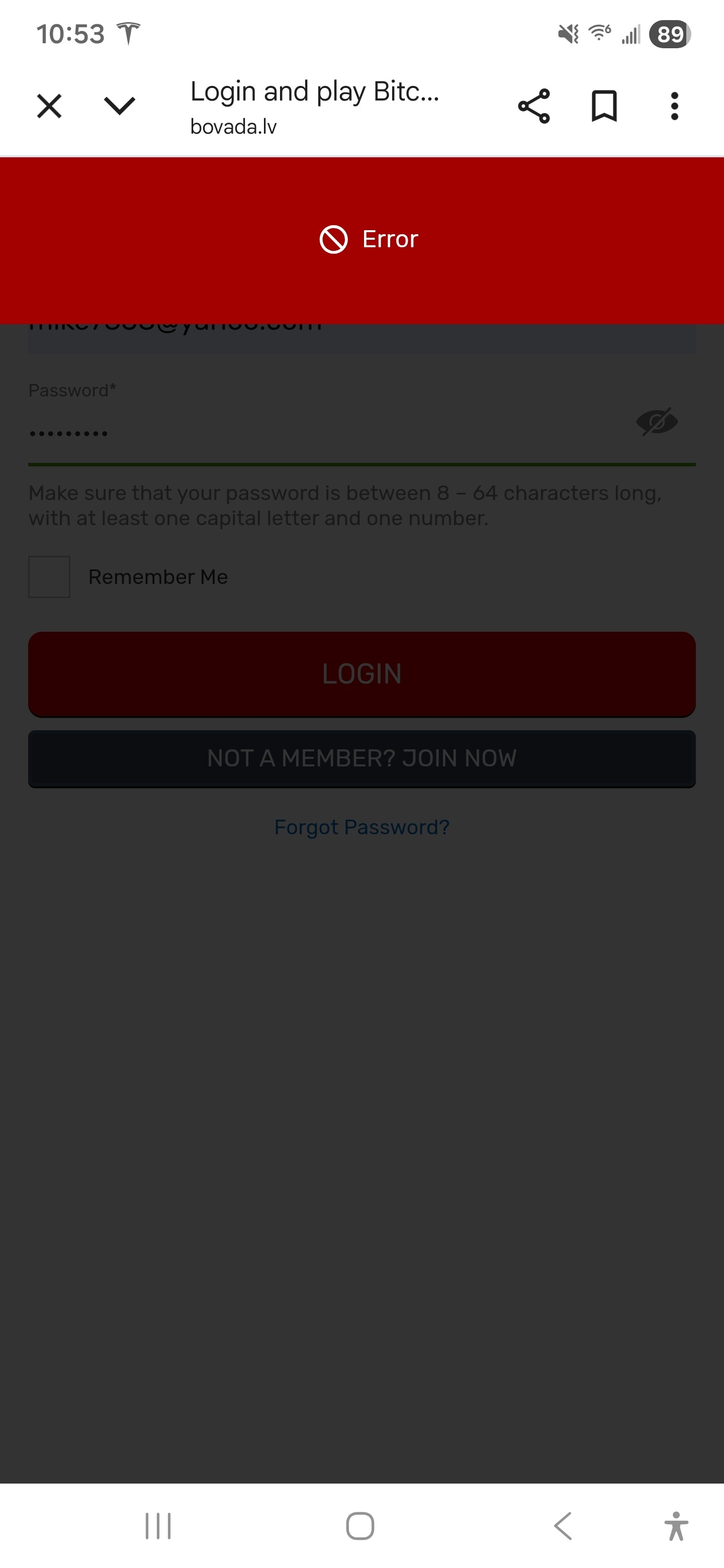The height and width of the screenshot is (1568, 724).
Task: Tap the Android home button
Action: pos(360,1525)
